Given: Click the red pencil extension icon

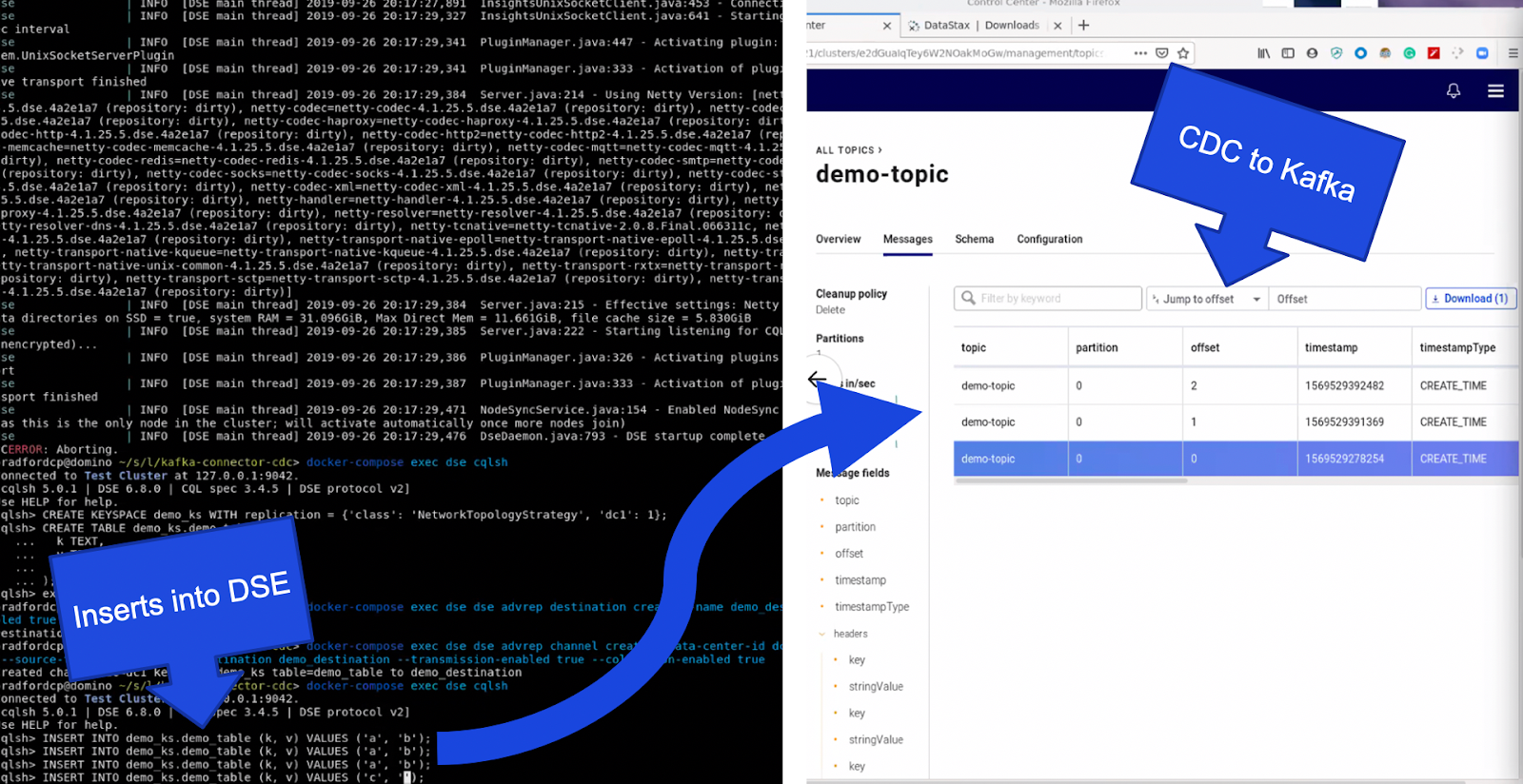Looking at the screenshot, I should (1434, 53).
